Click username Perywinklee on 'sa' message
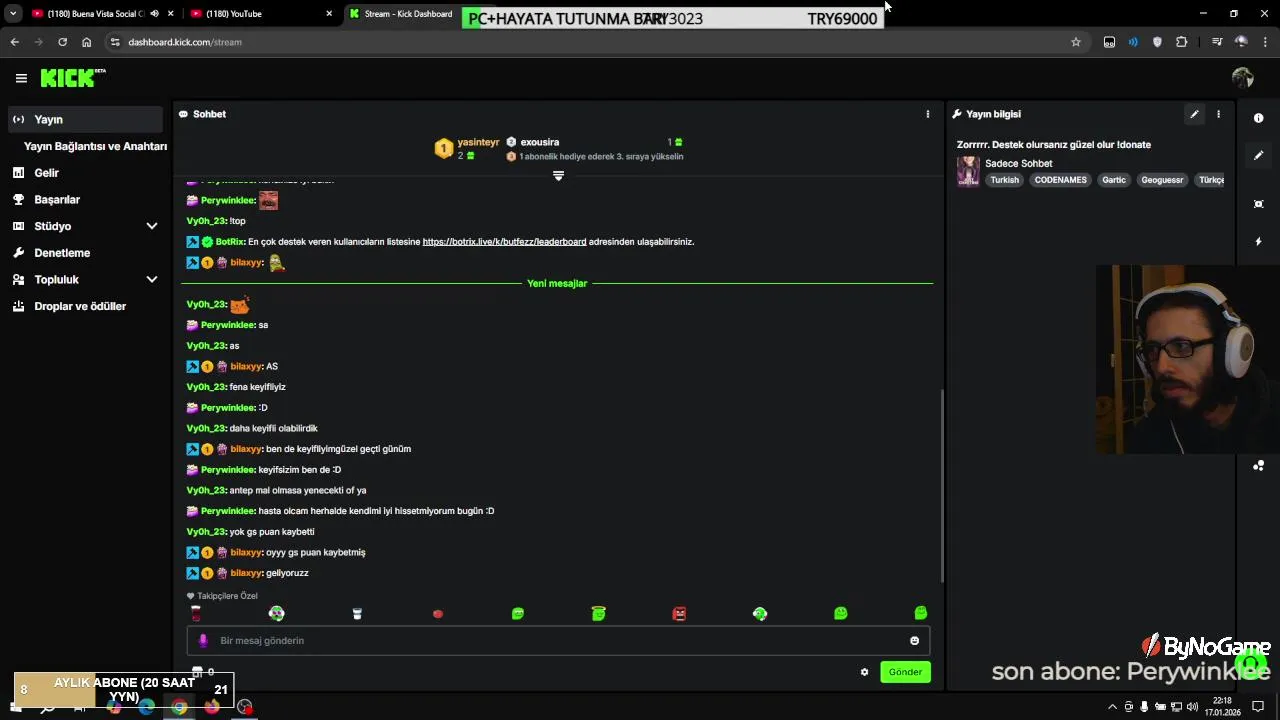The height and width of the screenshot is (720, 1280). coord(228,325)
